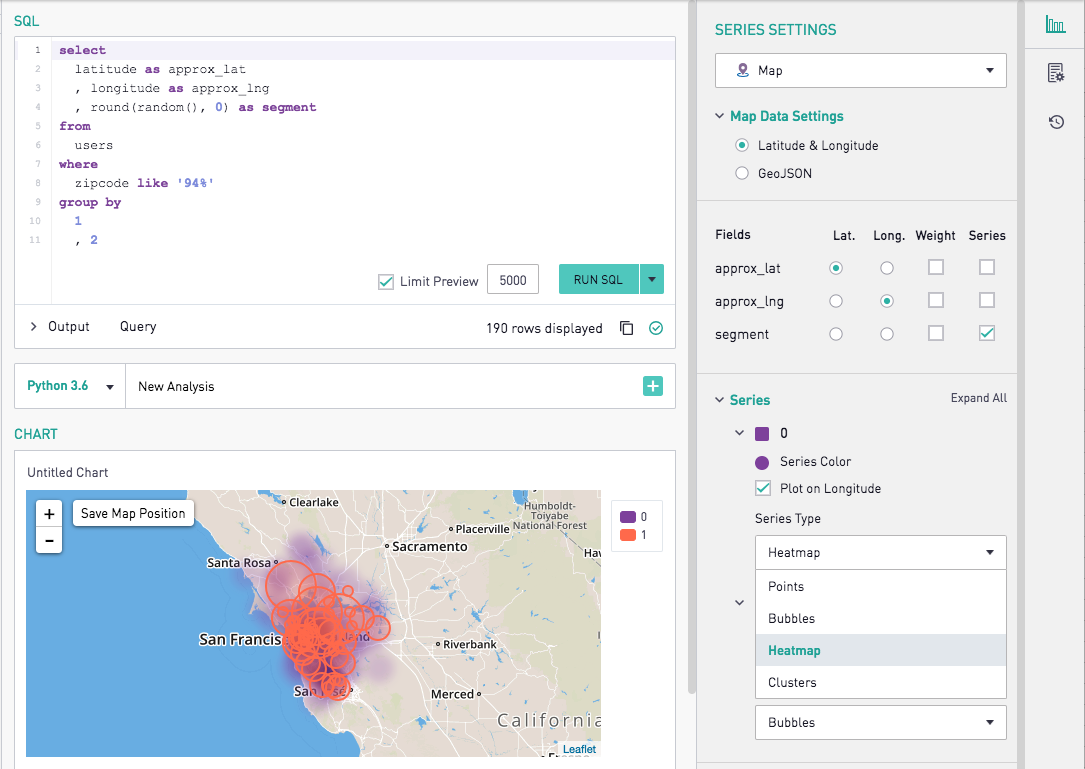The width and height of the screenshot is (1085, 769).
Task: Add a new analysis with the plus icon
Action: [x=653, y=385]
